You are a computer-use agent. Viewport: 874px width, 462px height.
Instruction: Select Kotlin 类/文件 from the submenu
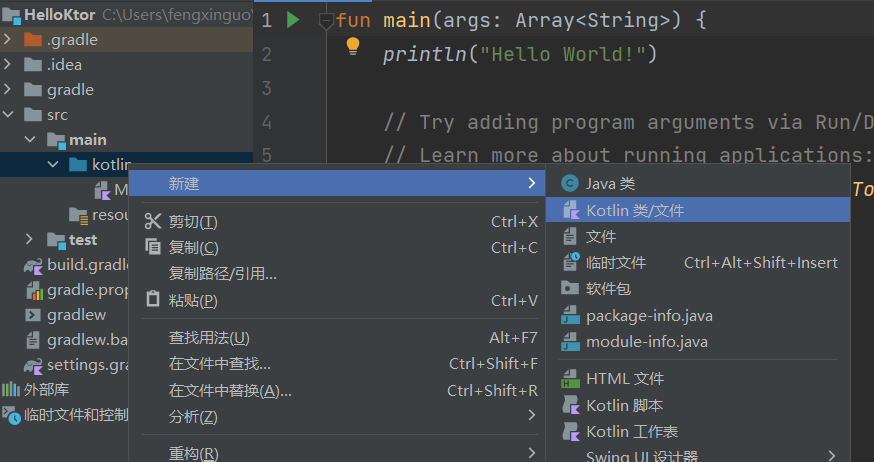635,210
